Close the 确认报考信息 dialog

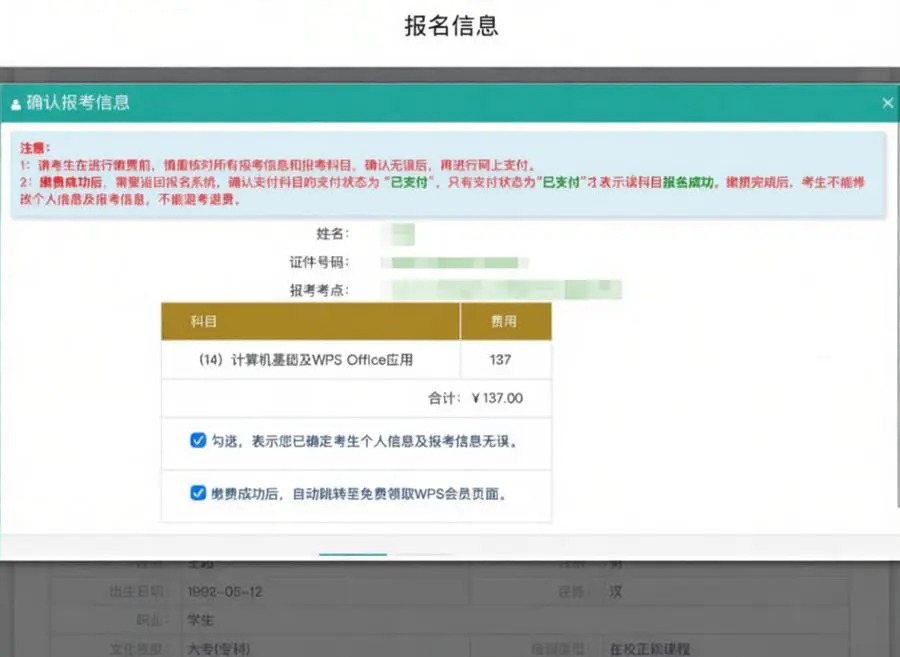pyautogui.click(x=887, y=103)
